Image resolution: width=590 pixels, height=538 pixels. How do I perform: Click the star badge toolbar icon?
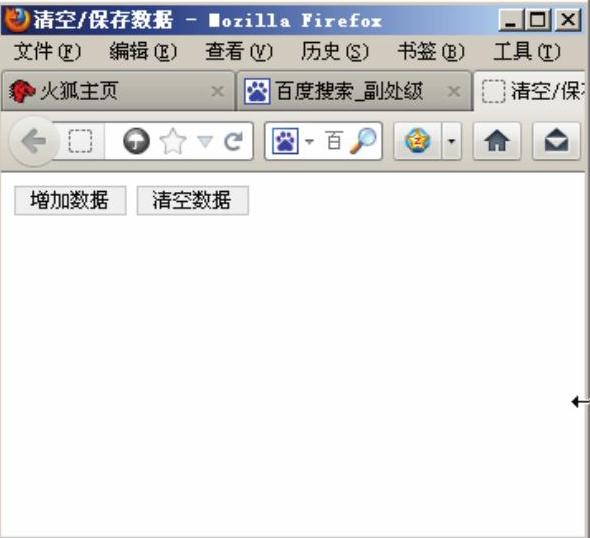417,141
